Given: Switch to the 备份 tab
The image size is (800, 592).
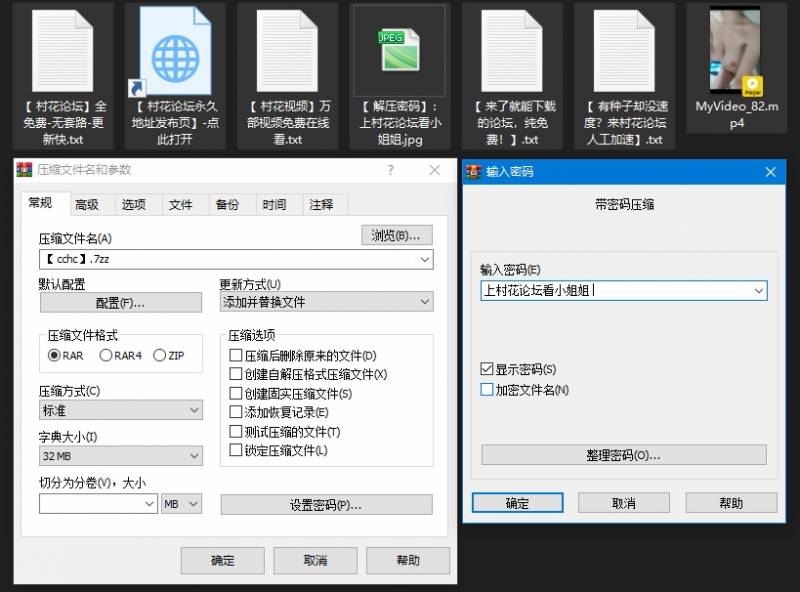Looking at the screenshot, I should 228,204.
